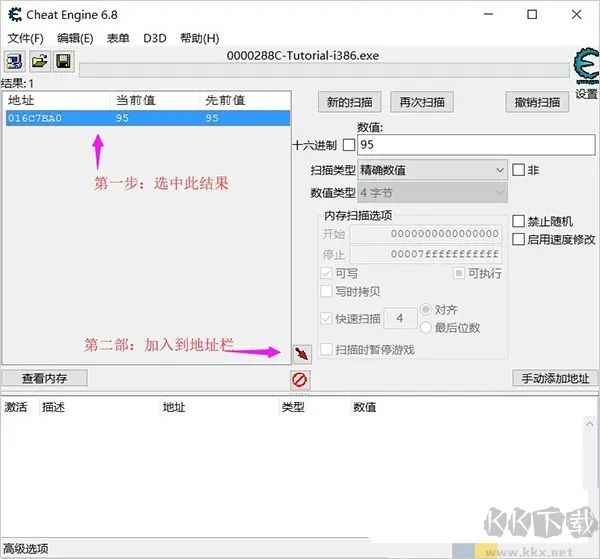Click the open process computer icon

[15, 62]
